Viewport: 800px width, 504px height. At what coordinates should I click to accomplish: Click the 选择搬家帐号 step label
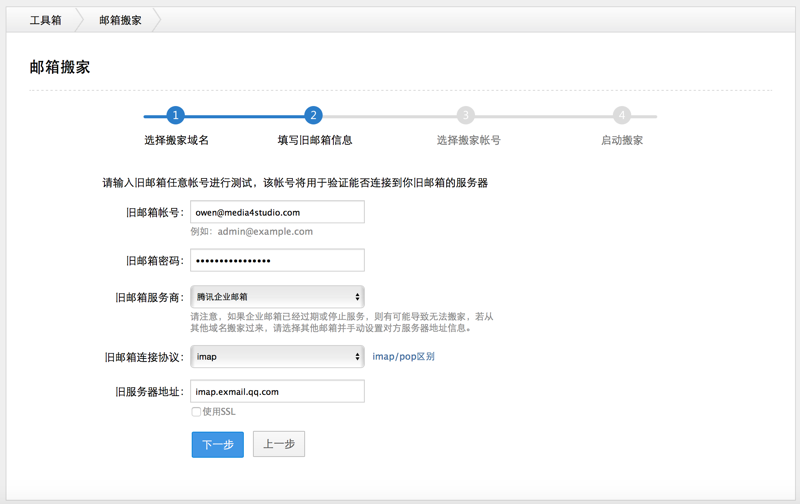[468, 140]
